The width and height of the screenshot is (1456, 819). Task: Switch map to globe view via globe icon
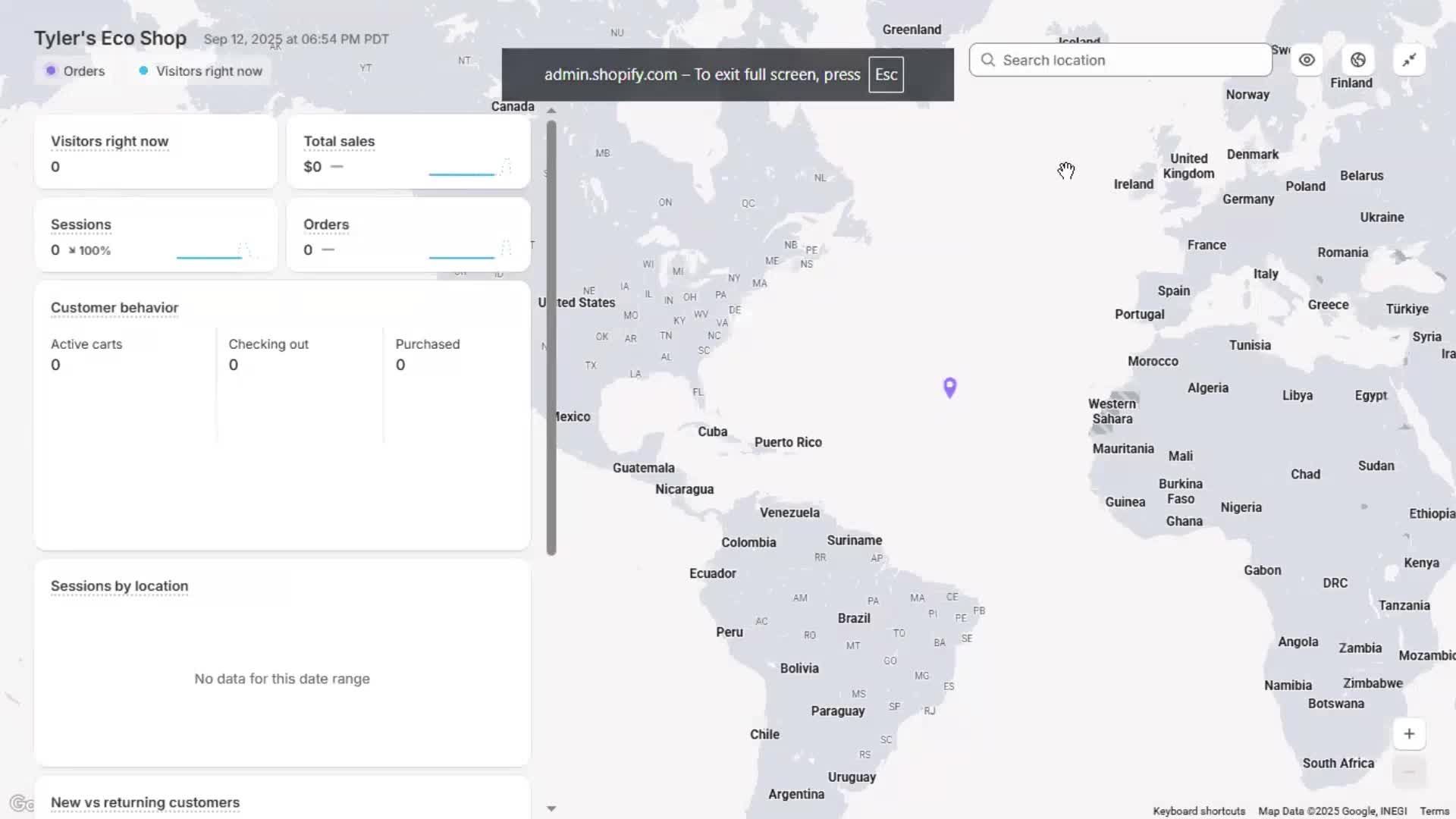pos(1357,60)
